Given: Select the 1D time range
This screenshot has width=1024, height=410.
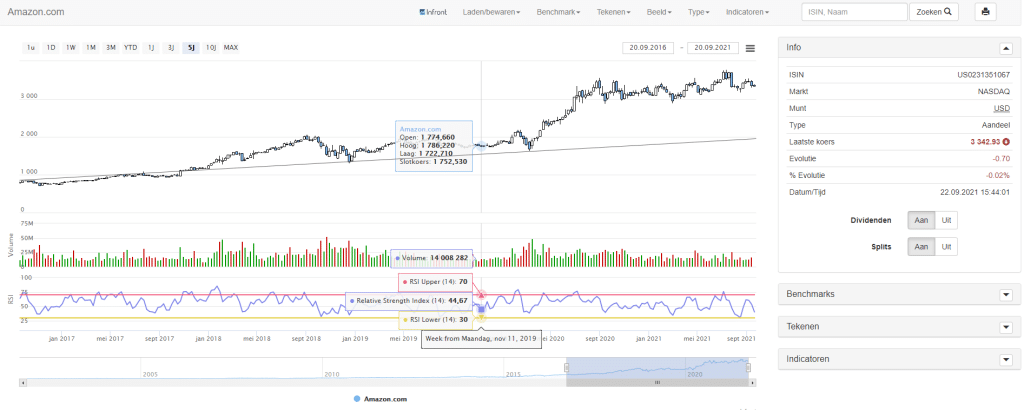Looking at the screenshot, I should click(51, 48).
